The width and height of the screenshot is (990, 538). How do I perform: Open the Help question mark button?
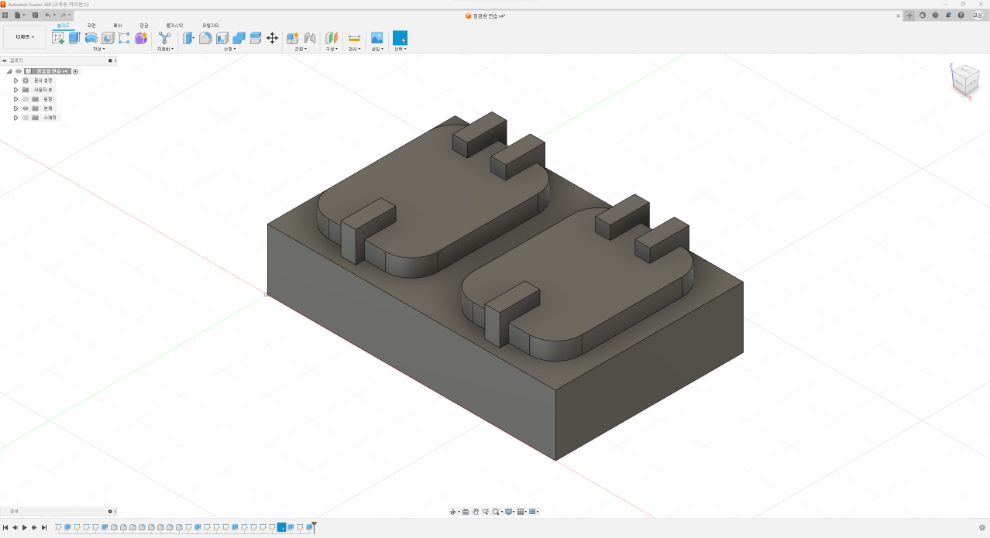[961, 15]
